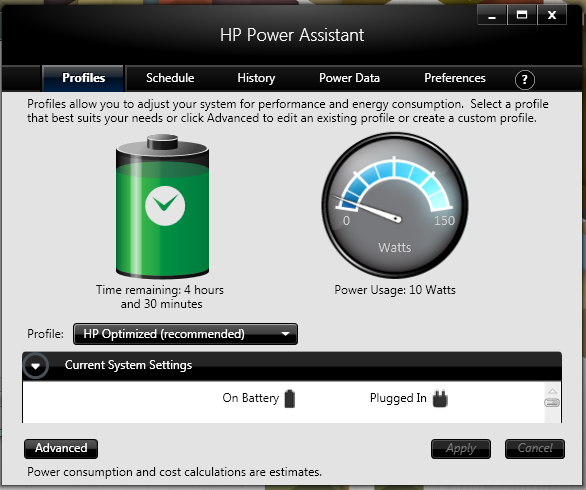The height and width of the screenshot is (490, 586).
Task: Click the green battery status graphic
Action: 163,206
